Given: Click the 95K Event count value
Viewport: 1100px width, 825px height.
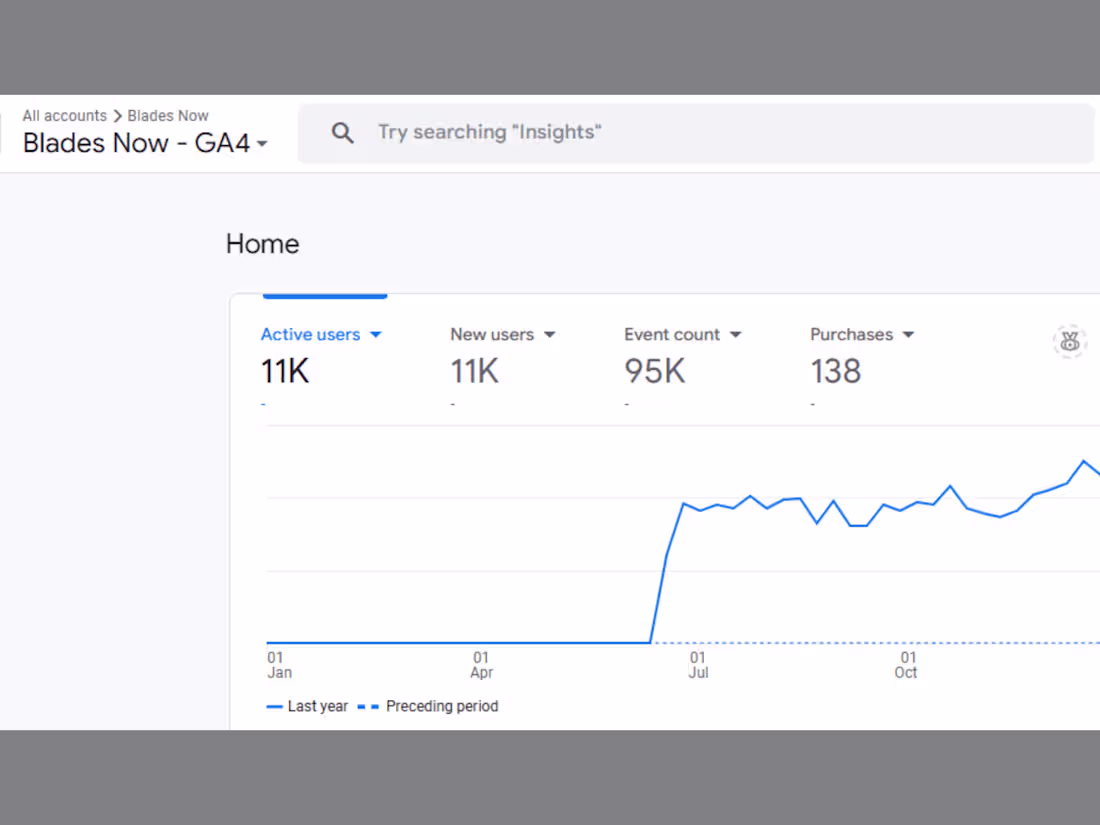Looking at the screenshot, I should [655, 370].
